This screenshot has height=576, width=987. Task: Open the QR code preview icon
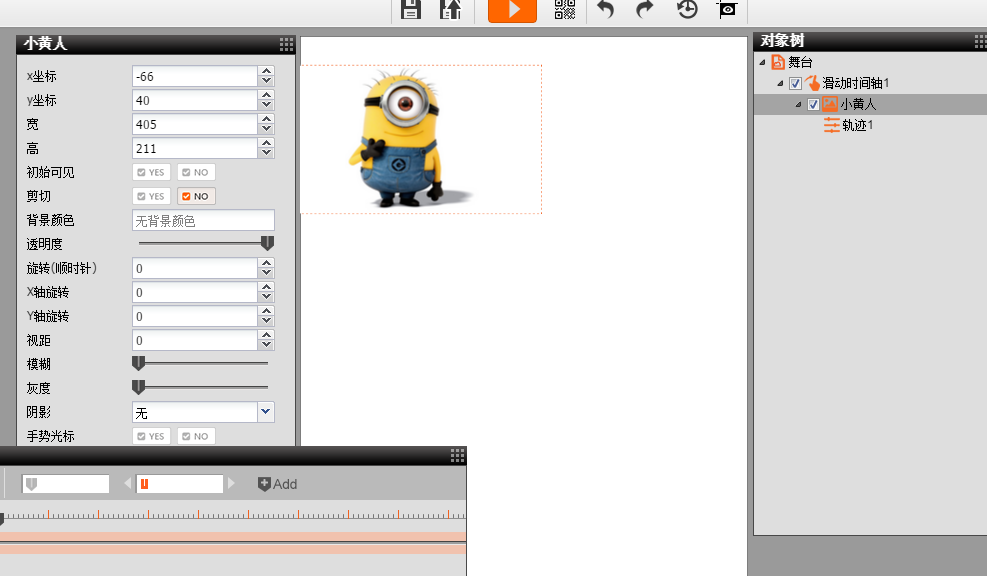565,9
